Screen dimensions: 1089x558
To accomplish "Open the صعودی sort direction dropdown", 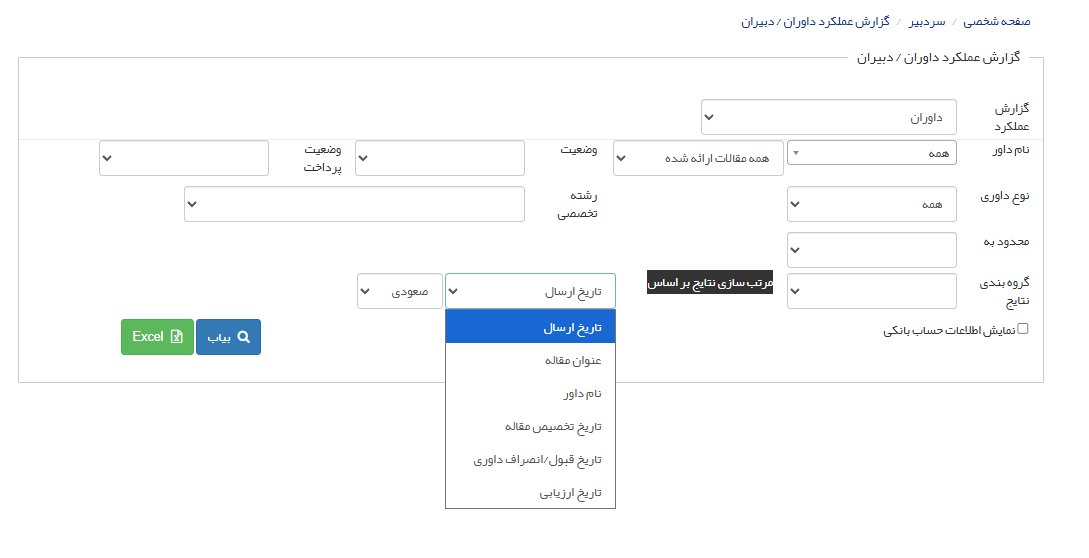I will coord(399,292).
